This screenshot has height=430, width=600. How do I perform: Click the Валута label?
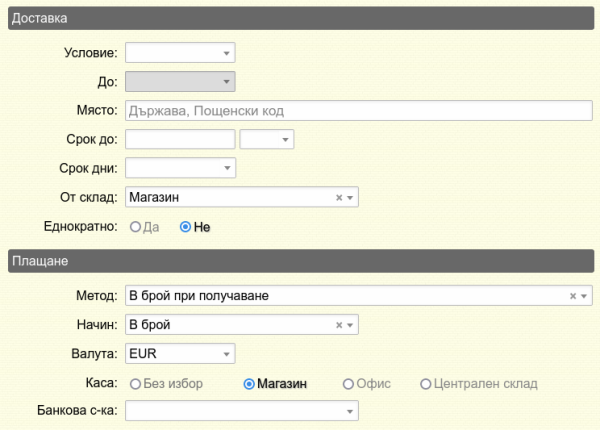[x=94, y=353]
